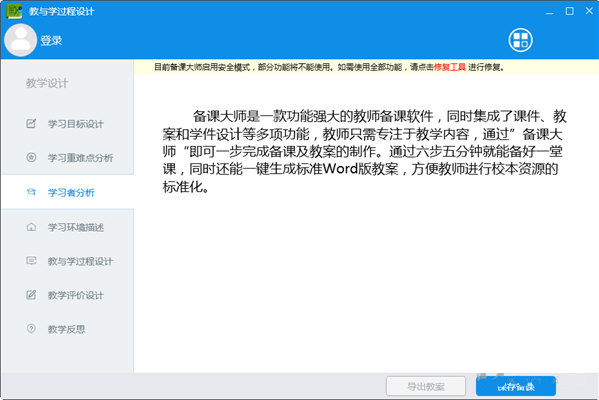Click the 导出教案 export button

pyautogui.click(x=426, y=387)
